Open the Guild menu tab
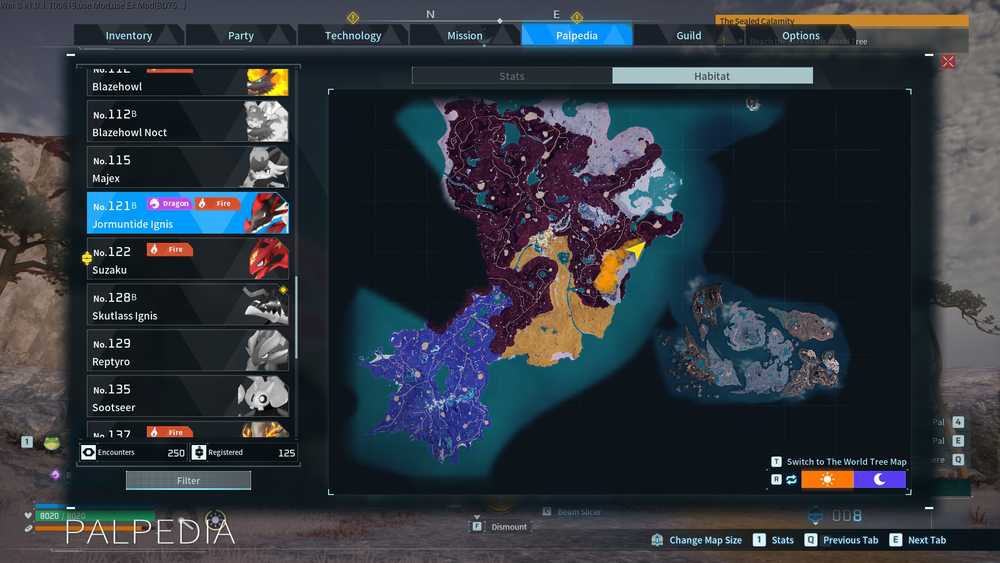Screen dimensions: 1000x563 [689, 36]
